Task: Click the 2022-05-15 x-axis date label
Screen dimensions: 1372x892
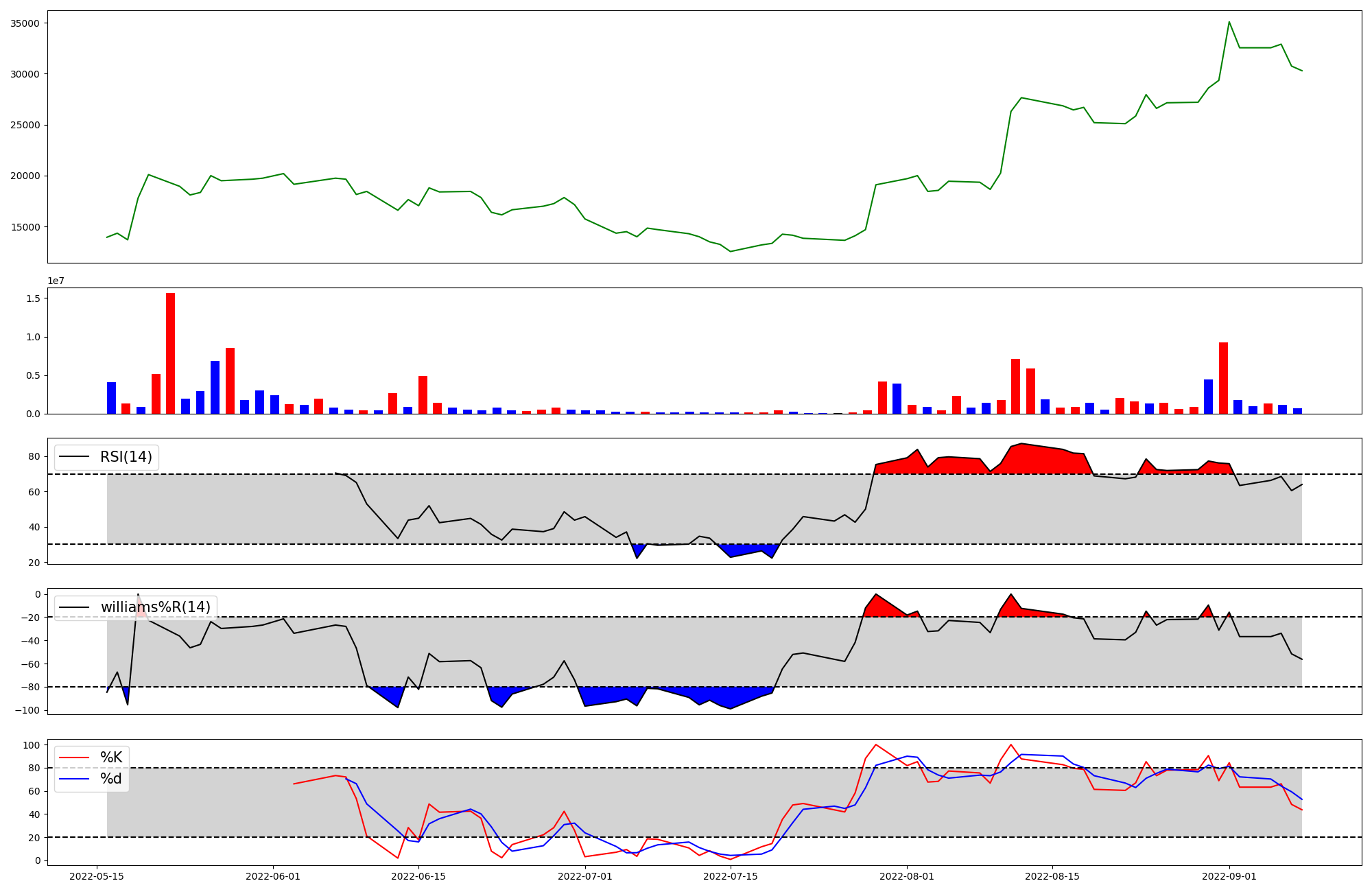Action: point(97,876)
